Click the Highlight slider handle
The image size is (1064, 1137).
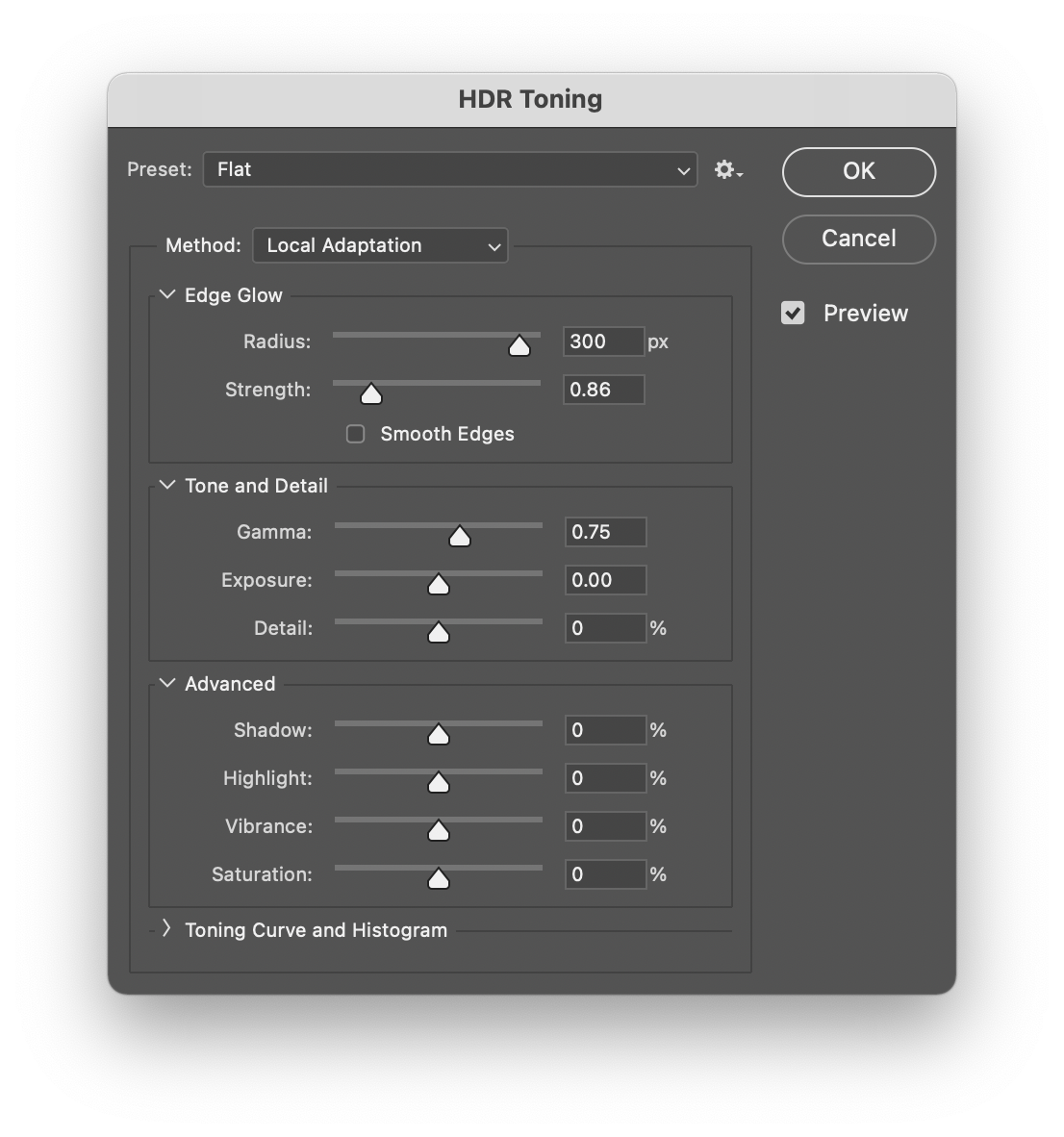click(439, 782)
